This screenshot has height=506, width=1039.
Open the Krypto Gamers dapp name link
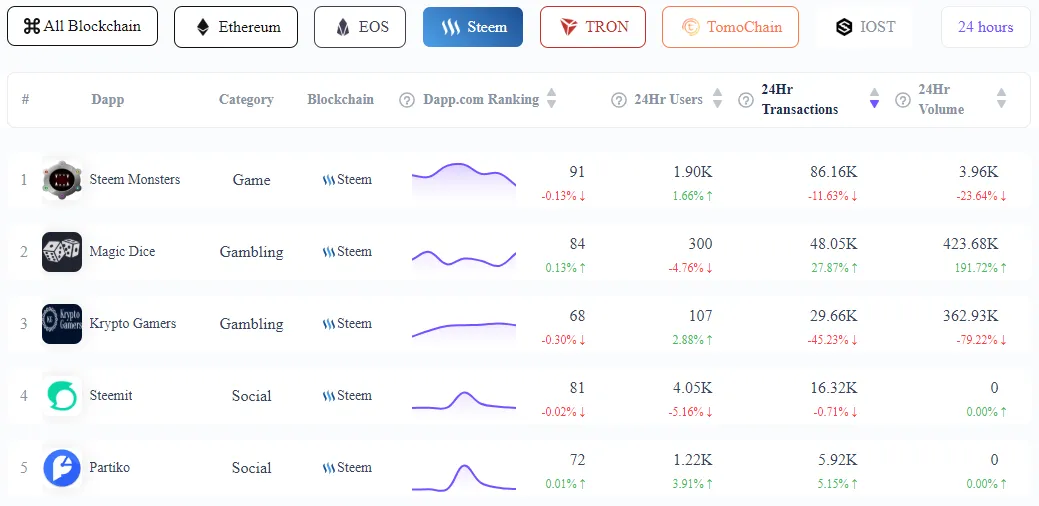[133, 324]
